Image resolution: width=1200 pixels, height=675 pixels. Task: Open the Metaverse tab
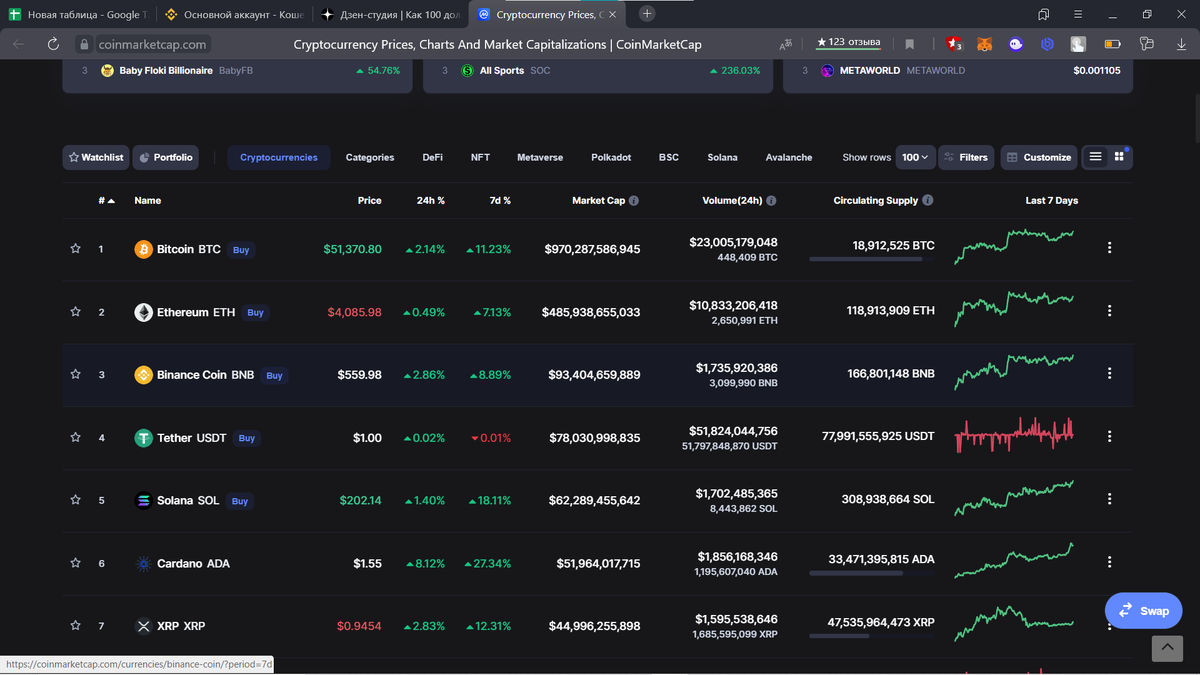point(540,157)
